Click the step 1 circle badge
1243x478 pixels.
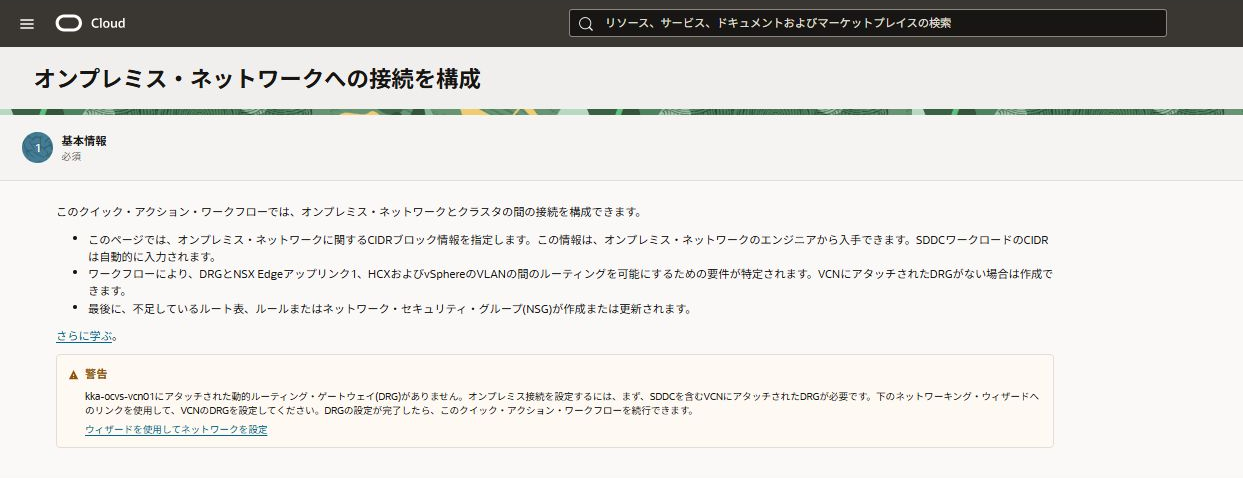[37, 148]
